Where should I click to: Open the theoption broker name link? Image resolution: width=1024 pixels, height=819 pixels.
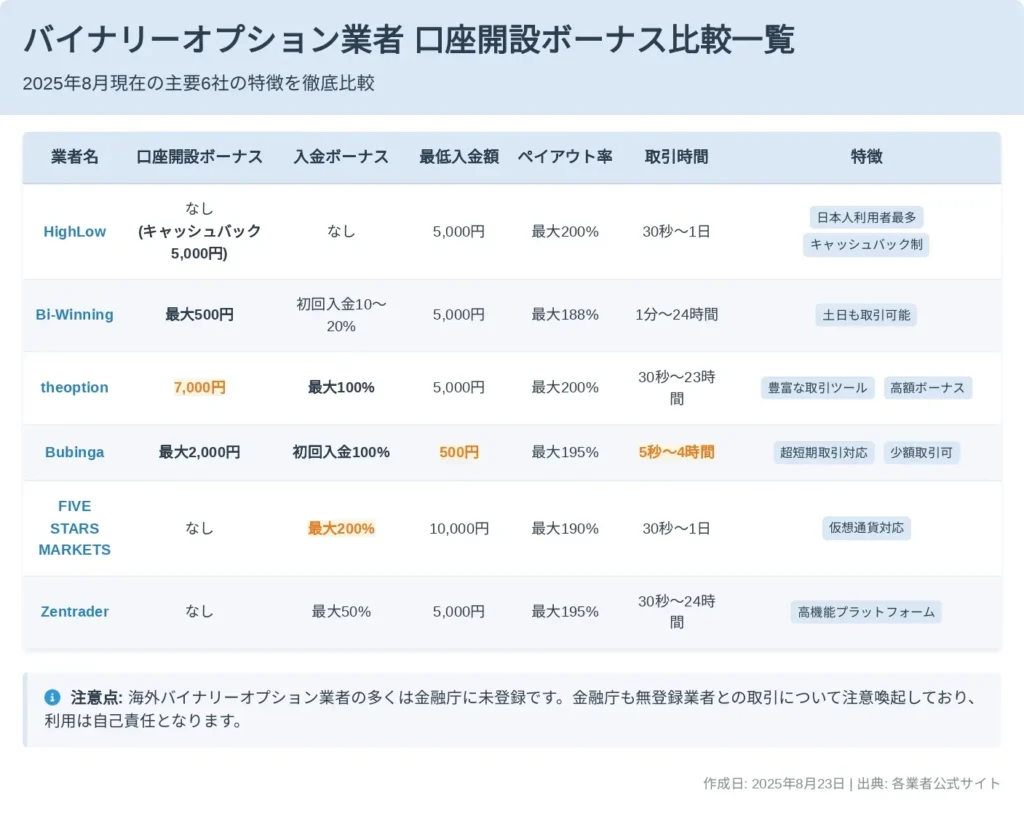click(74, 387)
